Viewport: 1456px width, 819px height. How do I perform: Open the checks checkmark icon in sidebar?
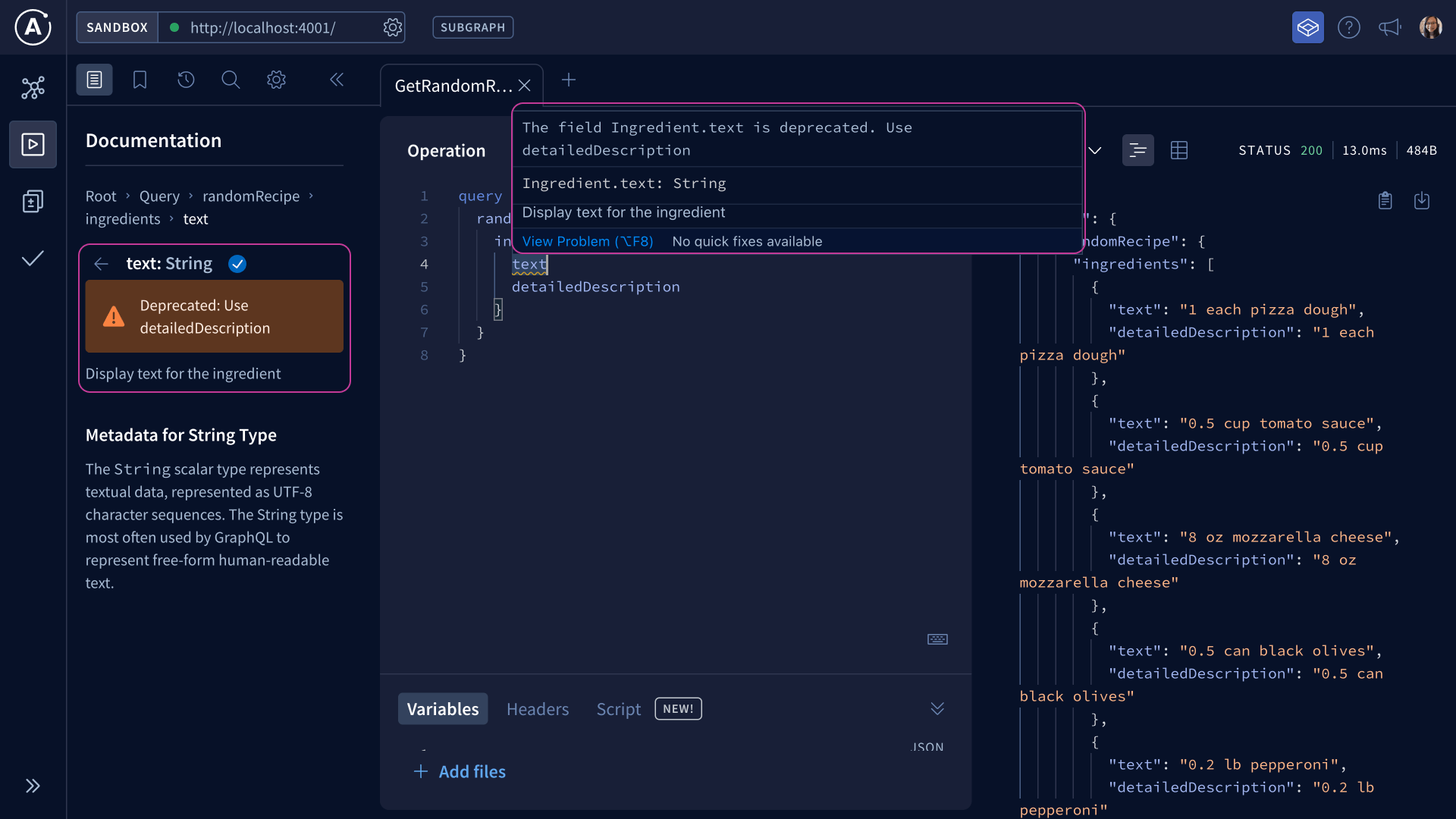click(33, 259)
